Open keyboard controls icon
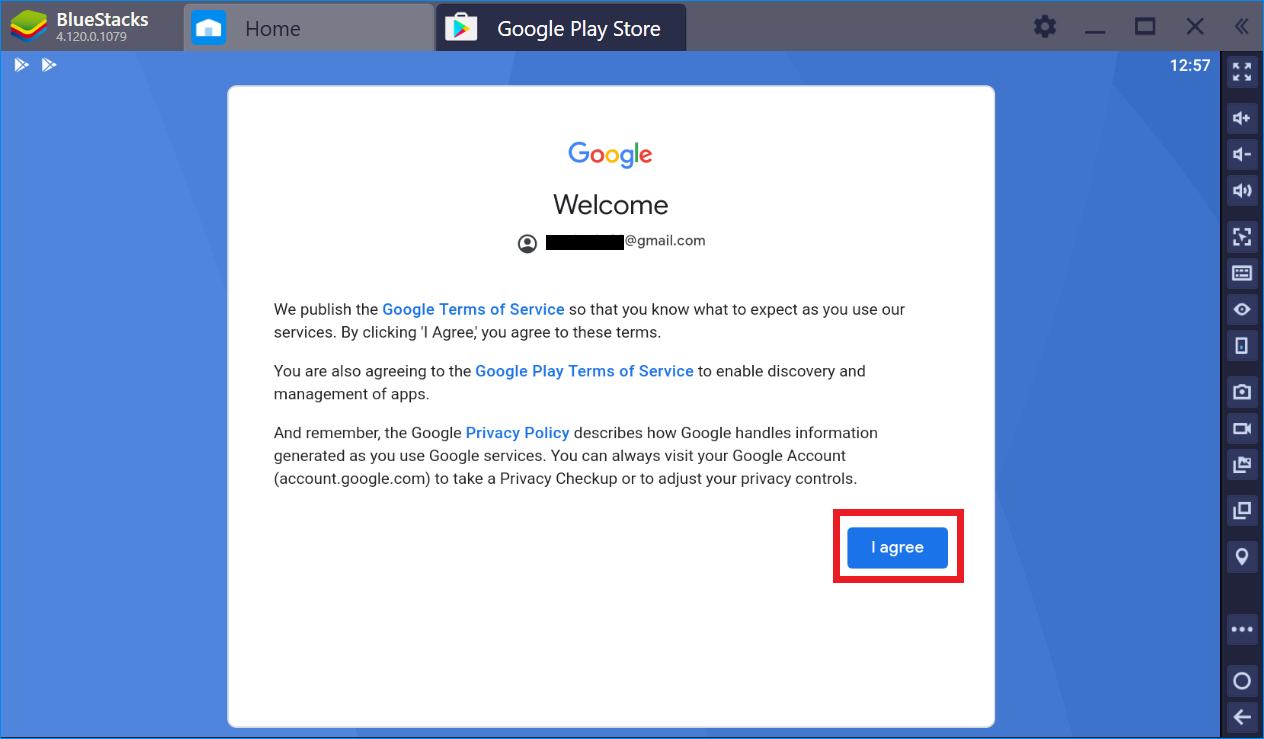1264x739 pixels. [x=1242, y=273]
